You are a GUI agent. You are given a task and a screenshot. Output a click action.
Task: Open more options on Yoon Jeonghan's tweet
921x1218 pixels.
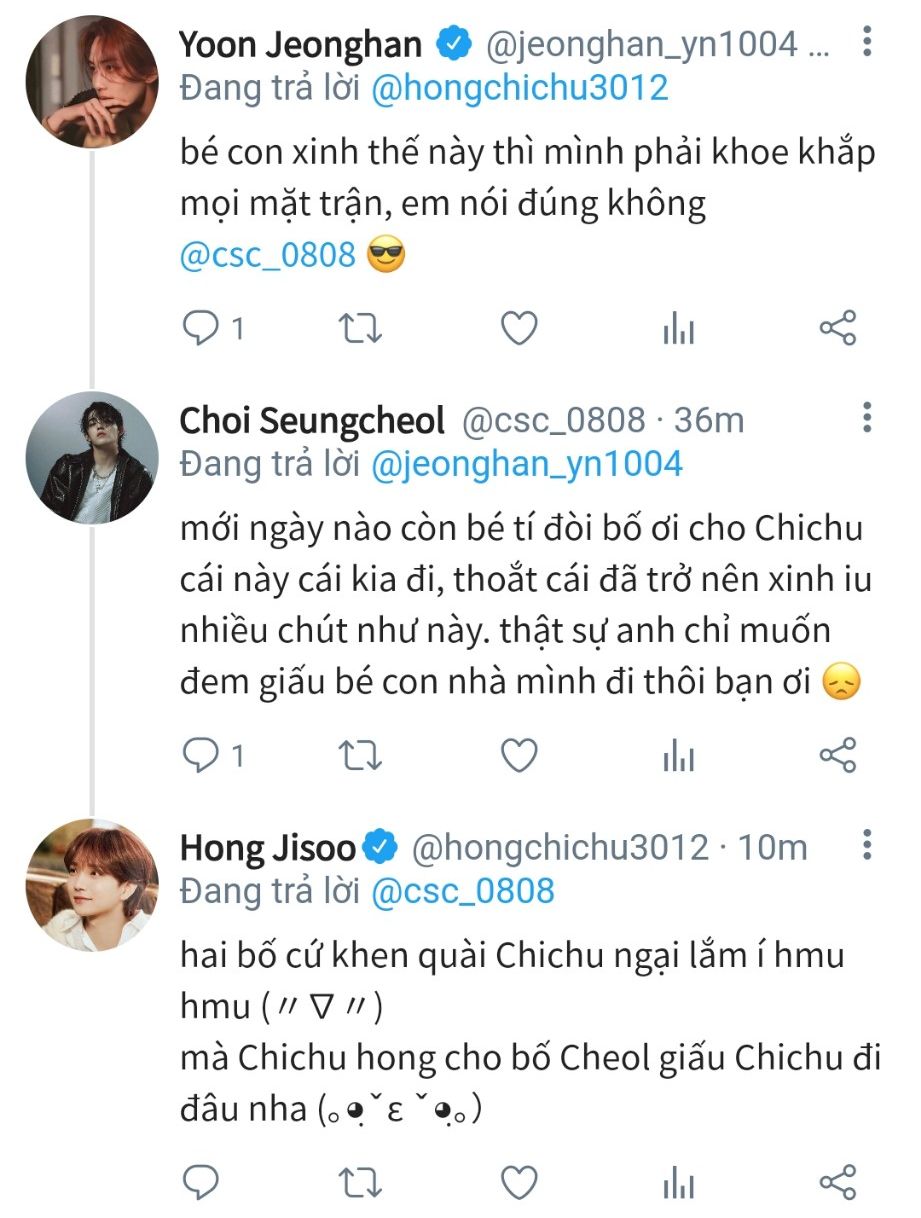867,42
